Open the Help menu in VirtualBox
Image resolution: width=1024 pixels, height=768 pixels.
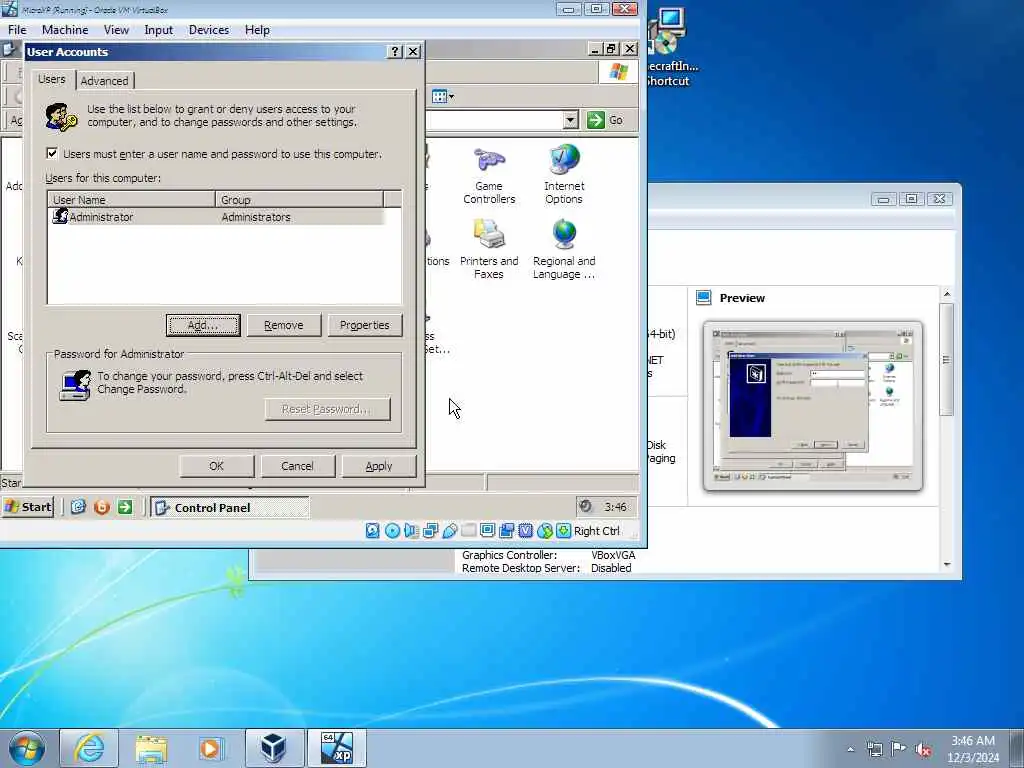click(257, 29)
